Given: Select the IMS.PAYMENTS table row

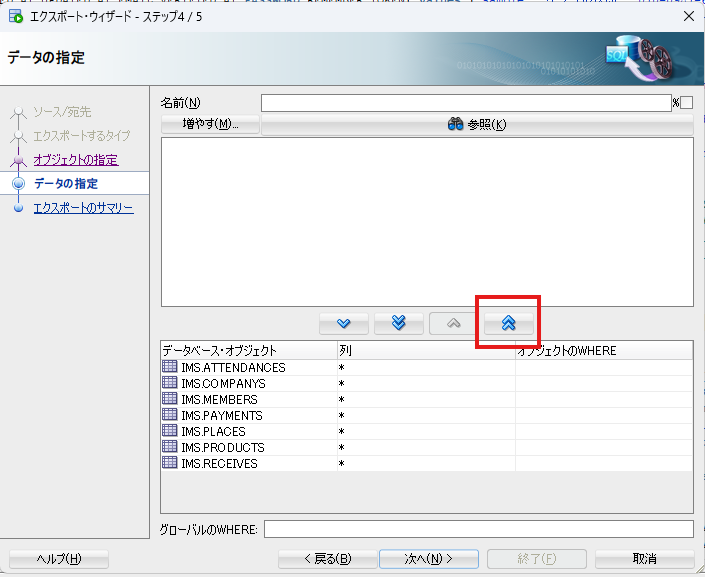Looking at the screenshot, I should 221,415.
